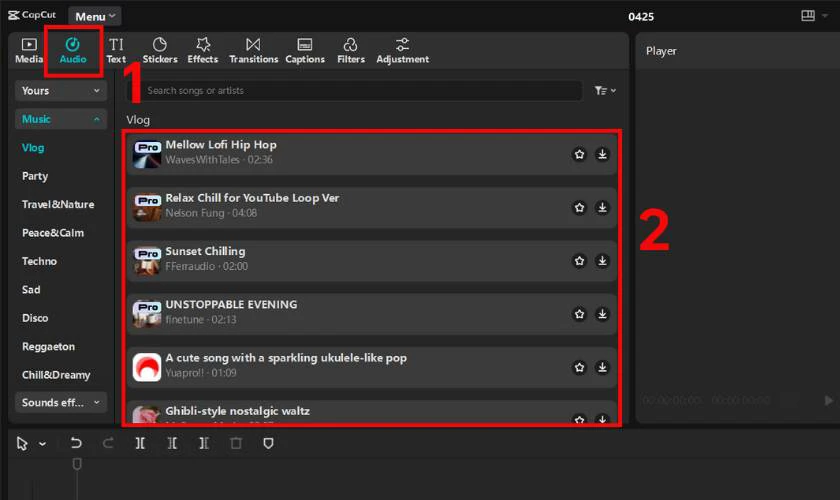This screenshot has height=500, width=840.
Task: Open the cursor tool mode dropdown
Action: (x=42, y=444)
